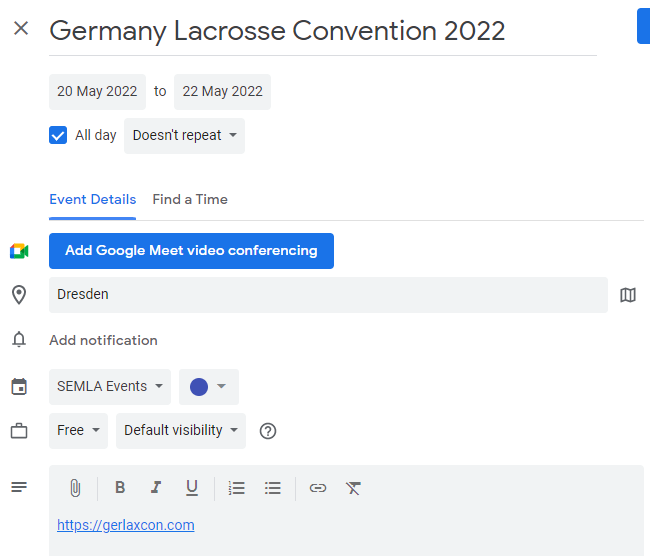Image resolution: width=650 pixels, height=556 pixels.
Task: Click the description lines icon
Action: pos(19,487)
